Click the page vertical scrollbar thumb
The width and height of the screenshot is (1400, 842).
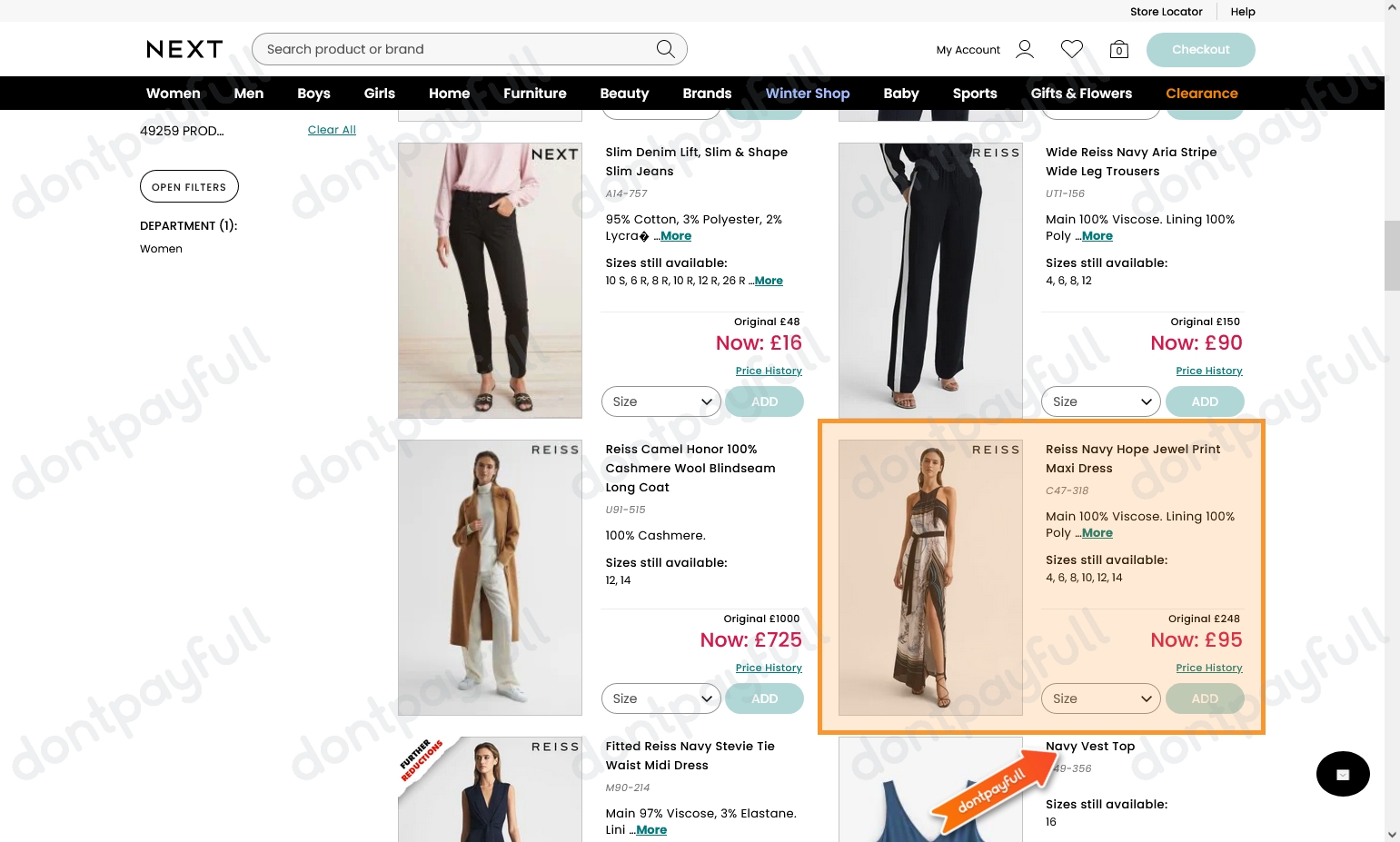pos(1392,254)
